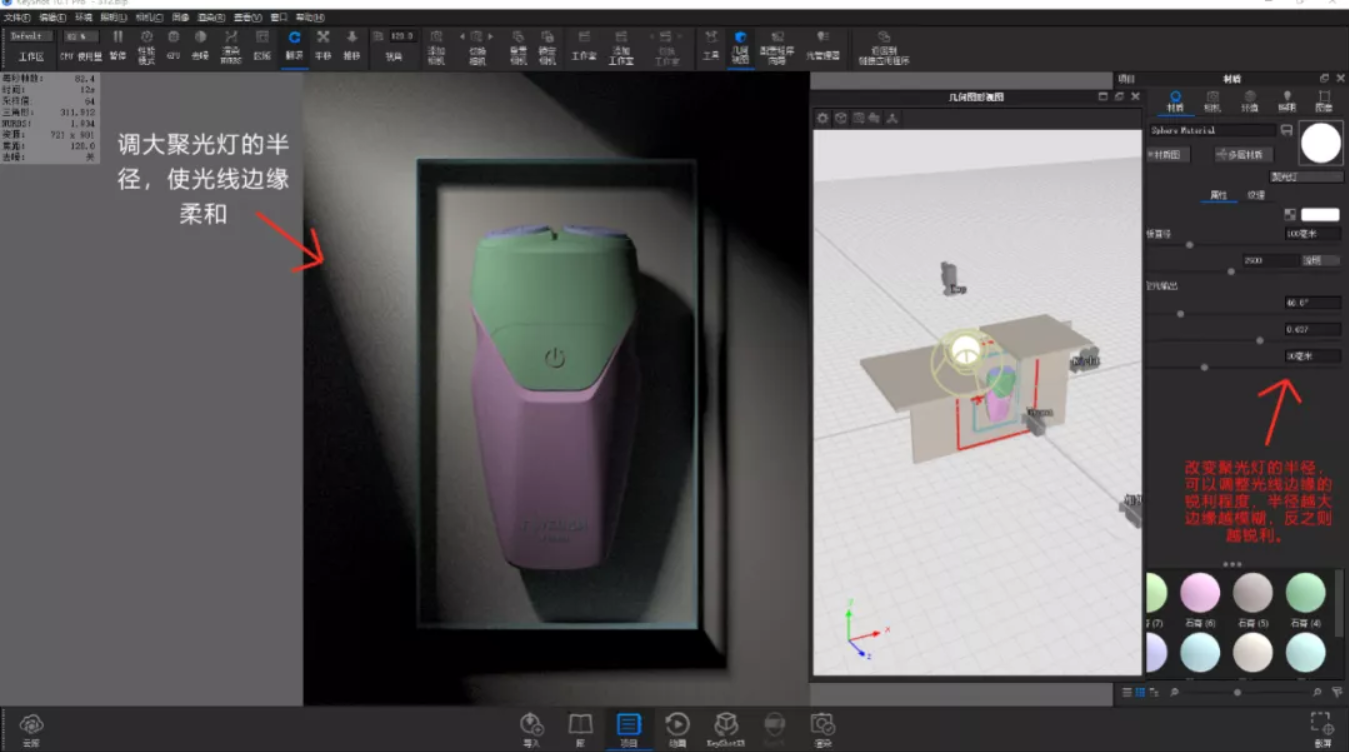This screenshot has width=1349, height=752.
Task: Open the Tools toolbar button
Action: 711,45
